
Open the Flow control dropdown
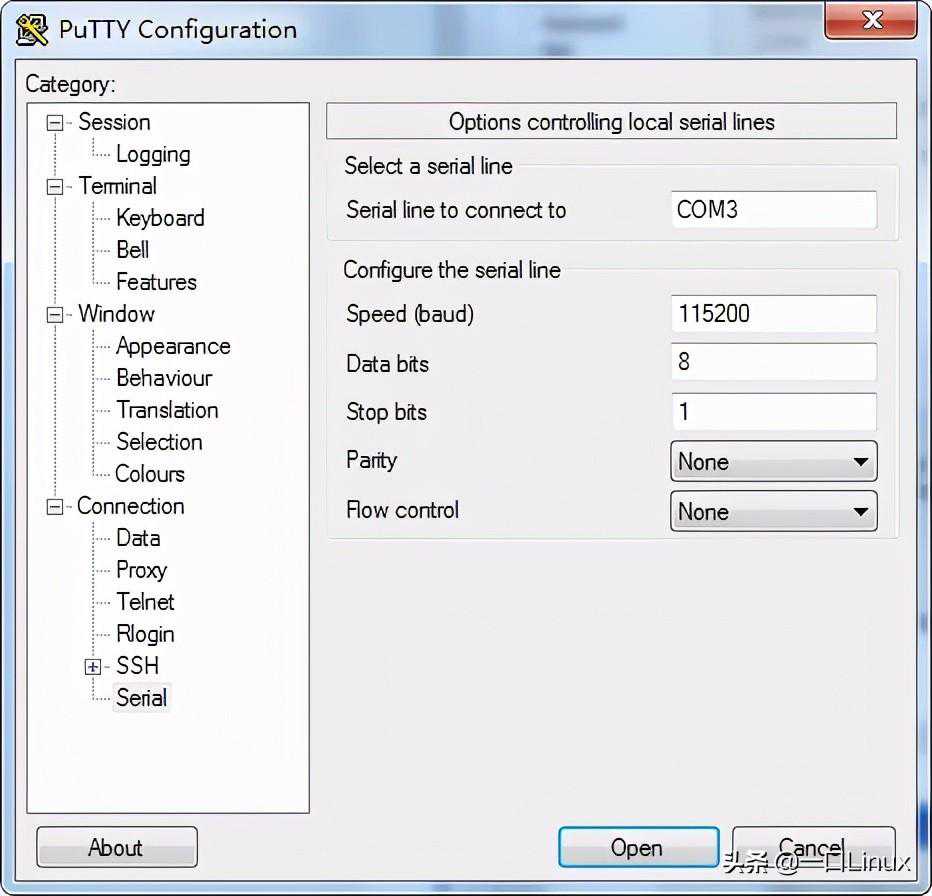[x=773, y=512]
